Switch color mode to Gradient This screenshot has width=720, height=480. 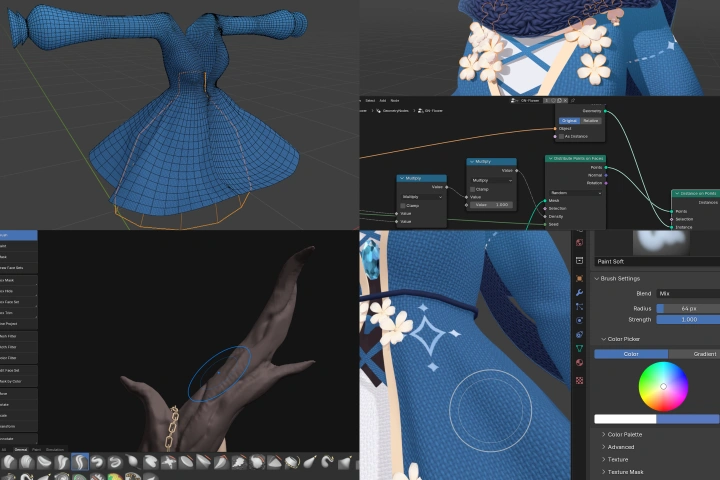pos(694,354)
